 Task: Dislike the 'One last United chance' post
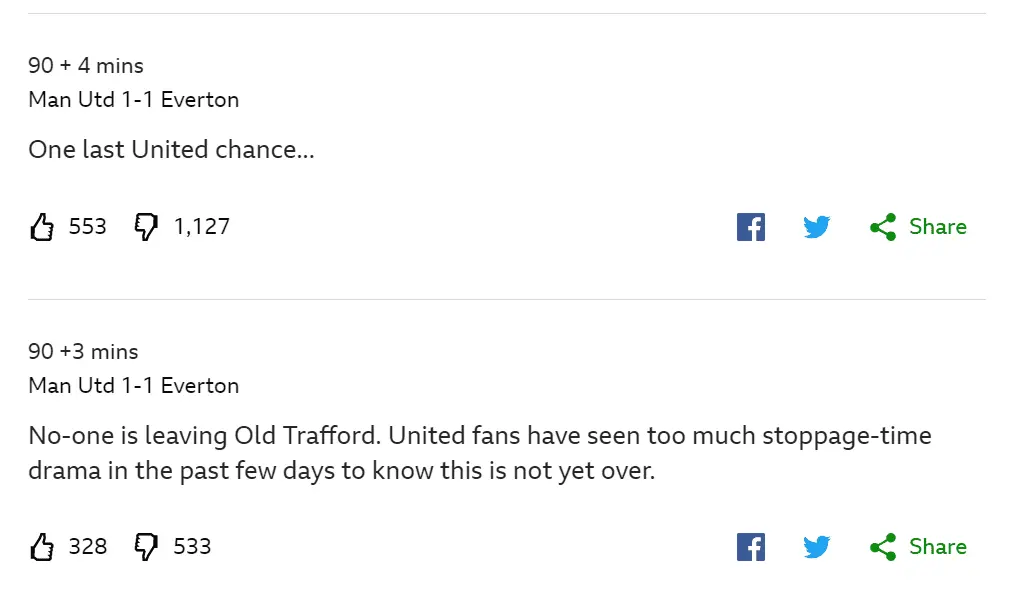tap(146, 228)
